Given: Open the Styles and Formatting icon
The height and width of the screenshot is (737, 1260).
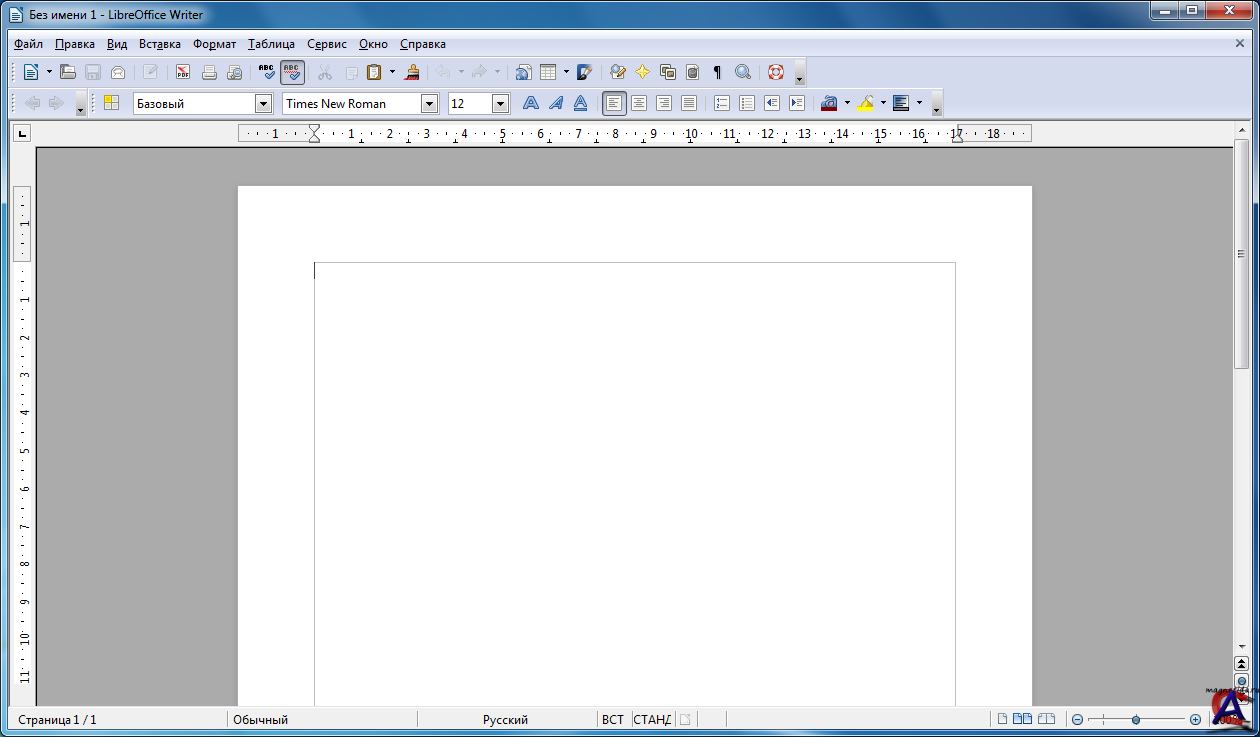Looking at the screenshot, I should click(x=111, y=103).
